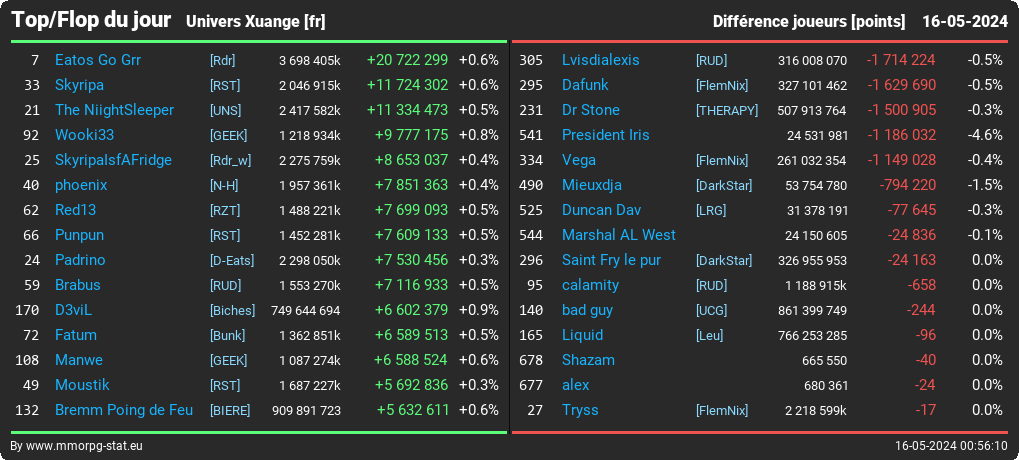Click the BIERE alliance tag
1019x460 pixels.
(230, 411)
